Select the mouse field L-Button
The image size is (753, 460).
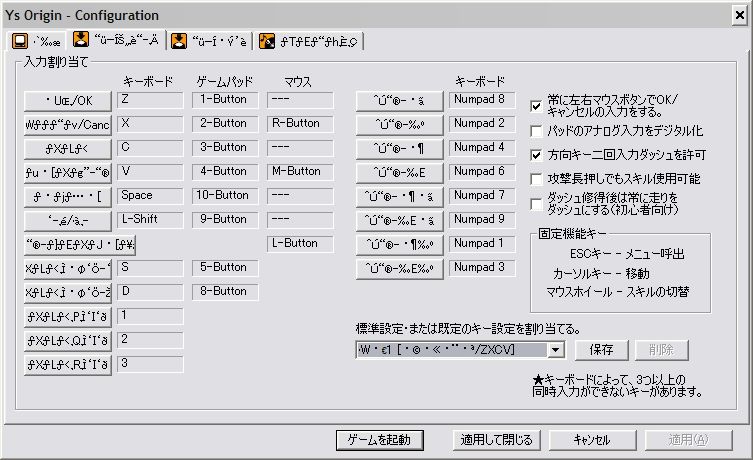click(x=300, y=244)
